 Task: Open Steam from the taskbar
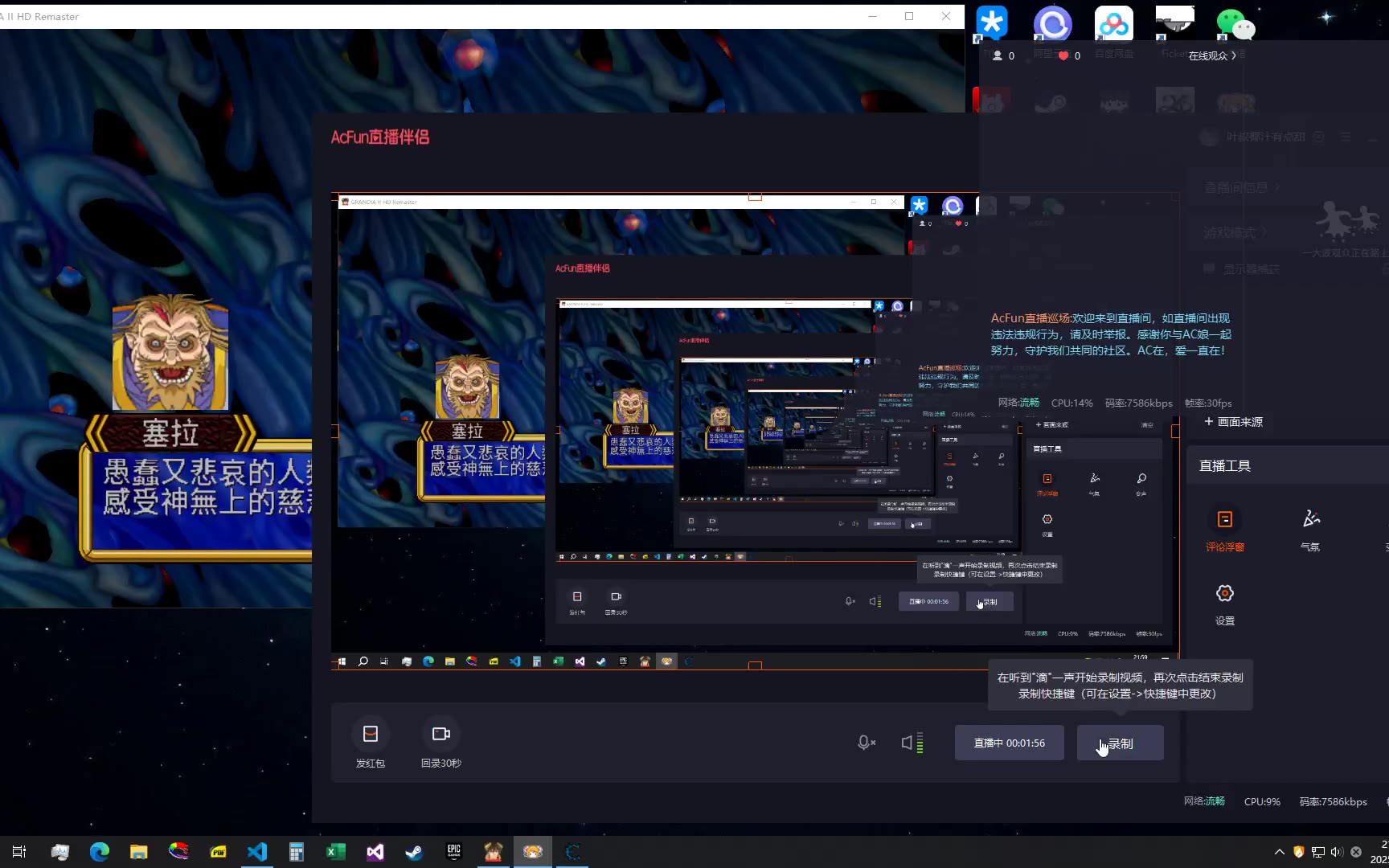click(415, 852)
